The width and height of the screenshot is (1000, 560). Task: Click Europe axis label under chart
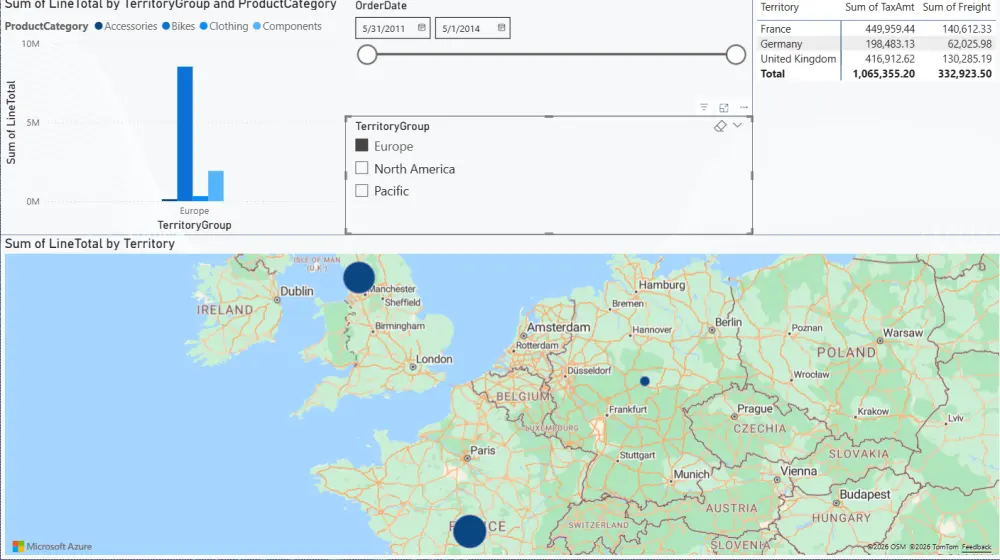[x=194, y=210]
